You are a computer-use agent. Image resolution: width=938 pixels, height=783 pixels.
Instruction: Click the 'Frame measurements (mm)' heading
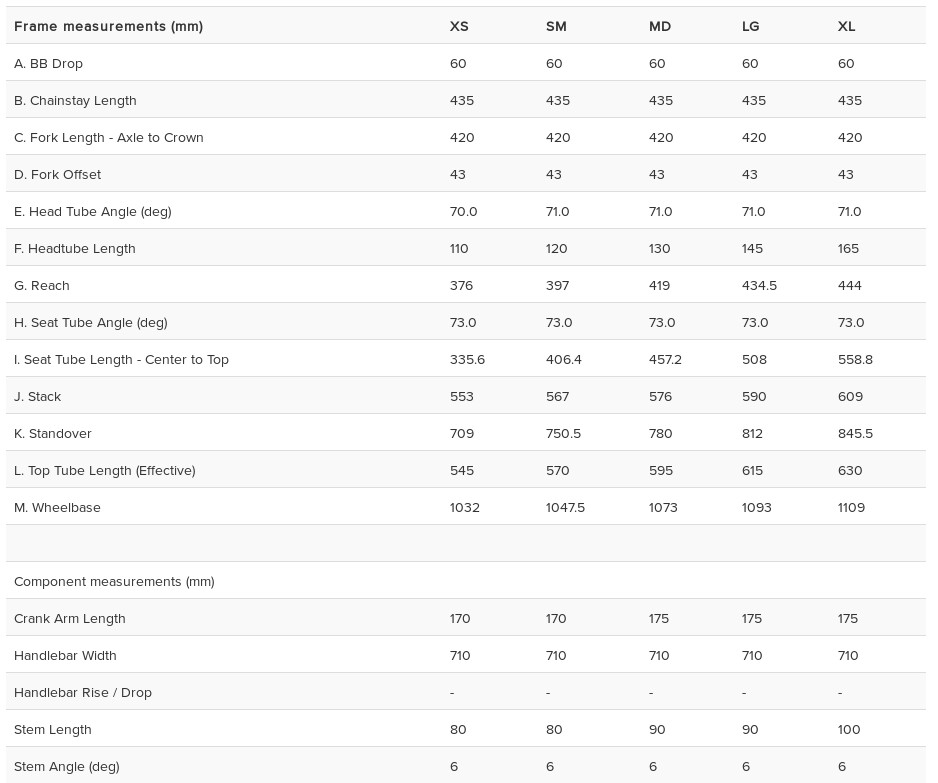(x=108, y=26)
